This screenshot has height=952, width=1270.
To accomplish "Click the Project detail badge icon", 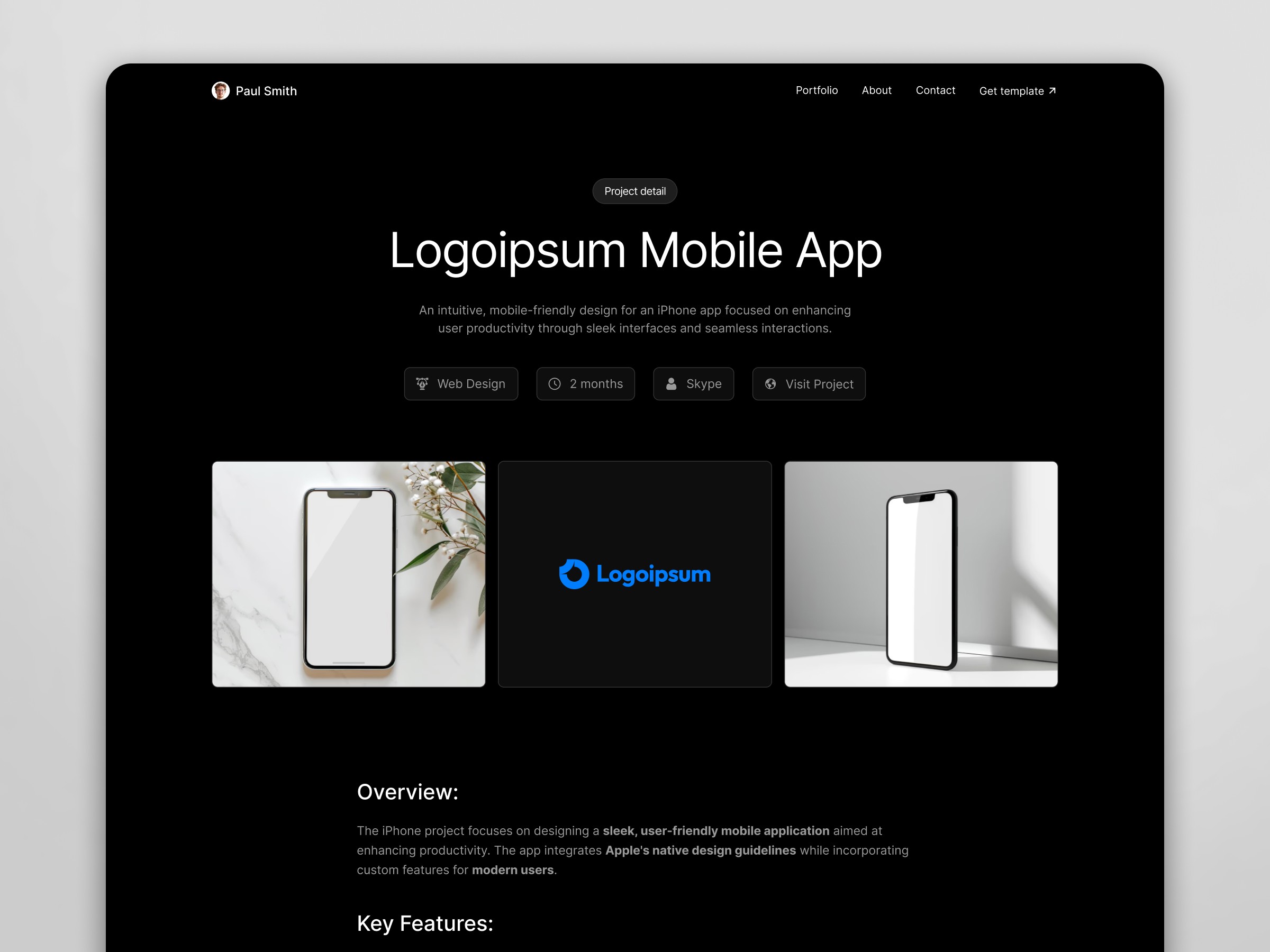I will [x=635, y=191].
